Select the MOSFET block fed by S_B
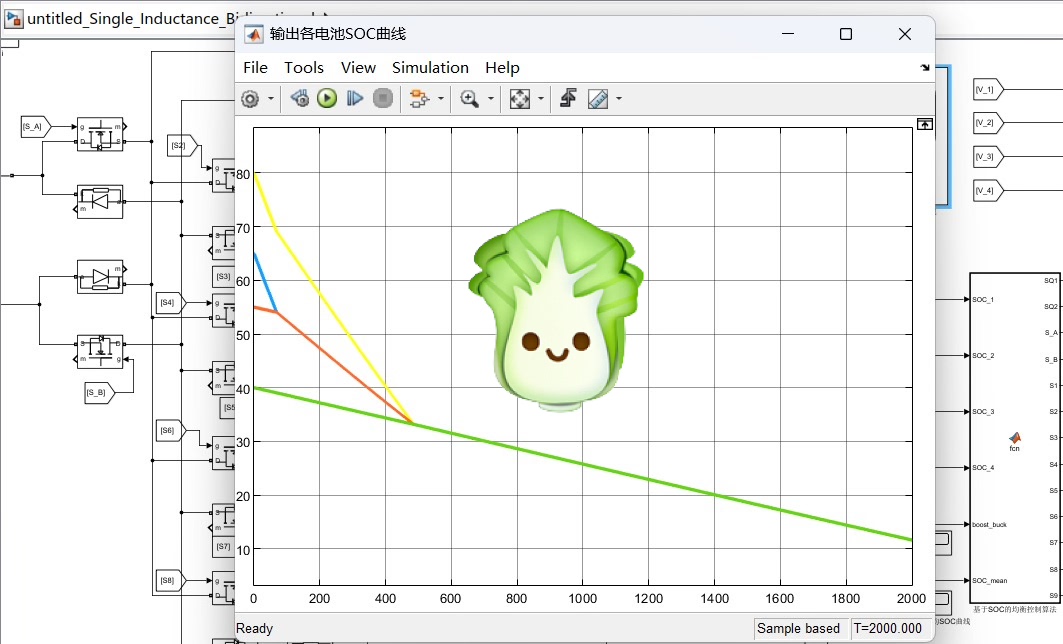Viewport: 1063px width, 644px height. (100, 352)
